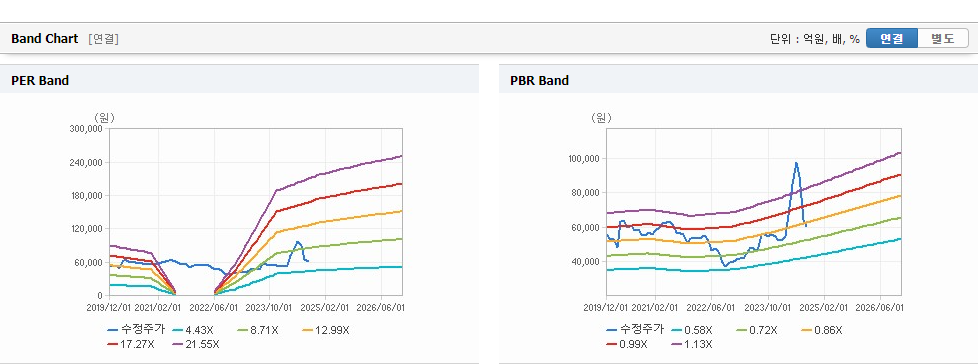Click the stock price peak in PBR chart
Image resolution: width=978 pixels, height=364 pixels.
(796, 163)
